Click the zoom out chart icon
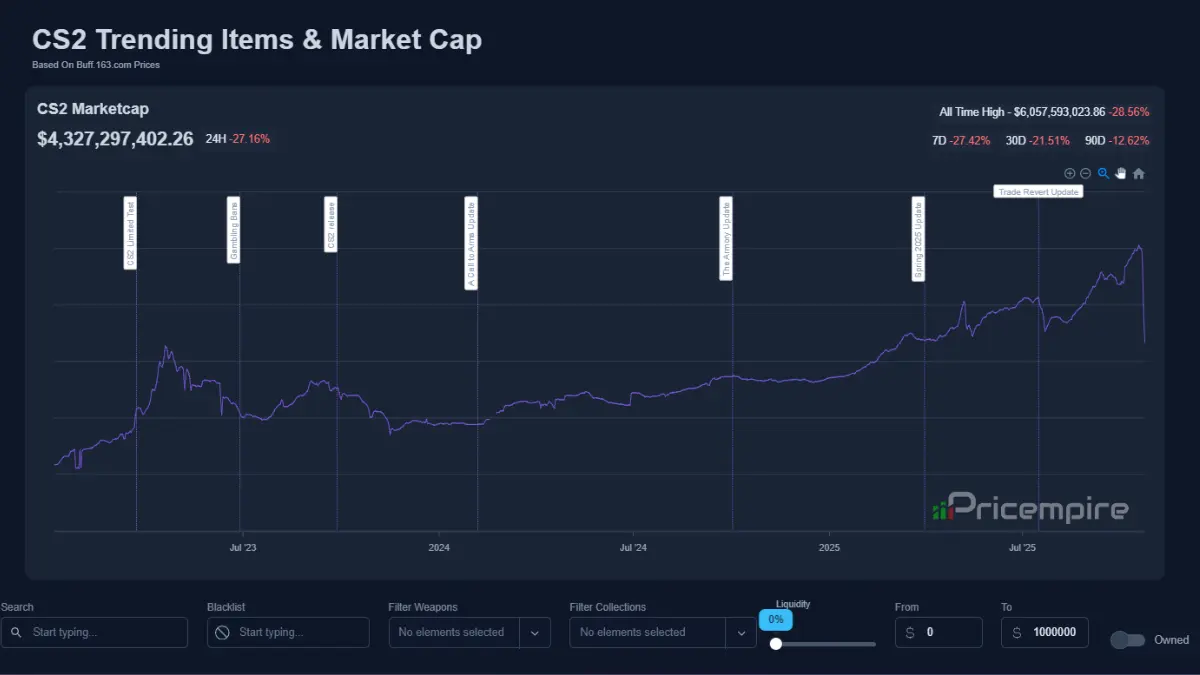Screen dimensions: 1200x675 point(1085,173)
